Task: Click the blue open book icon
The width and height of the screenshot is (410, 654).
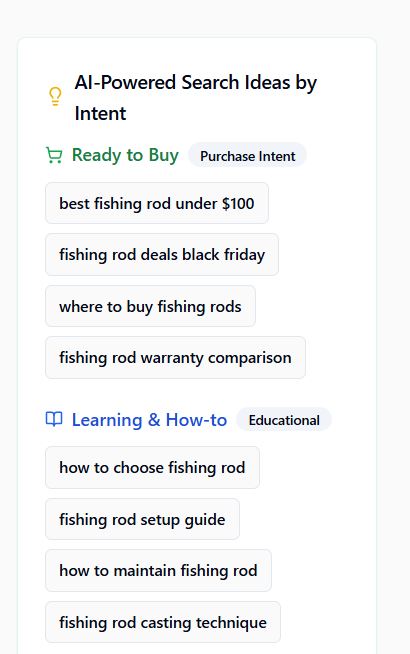Action: pos(54,419)
